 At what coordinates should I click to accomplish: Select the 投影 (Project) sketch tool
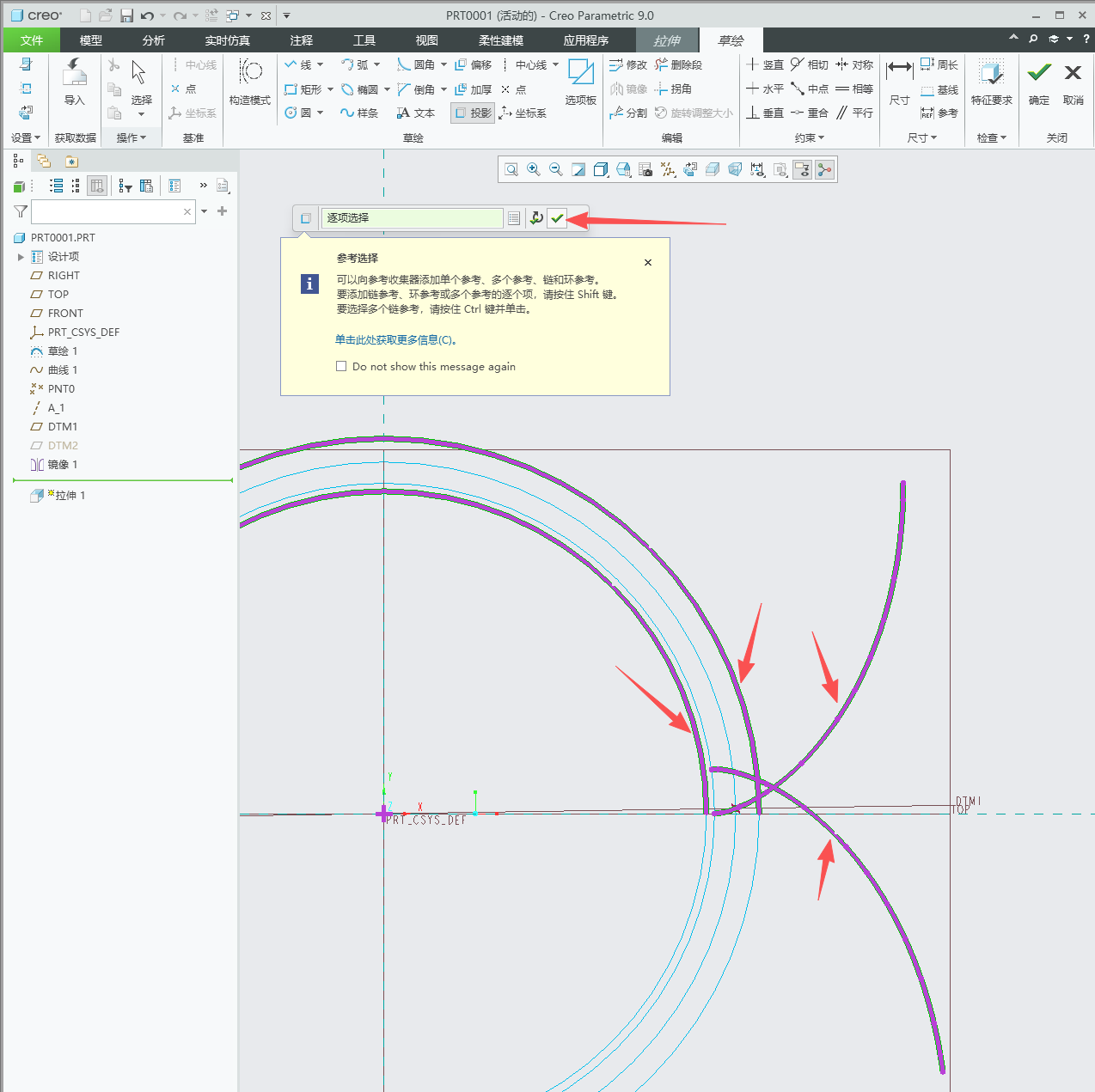pos(473,113)
